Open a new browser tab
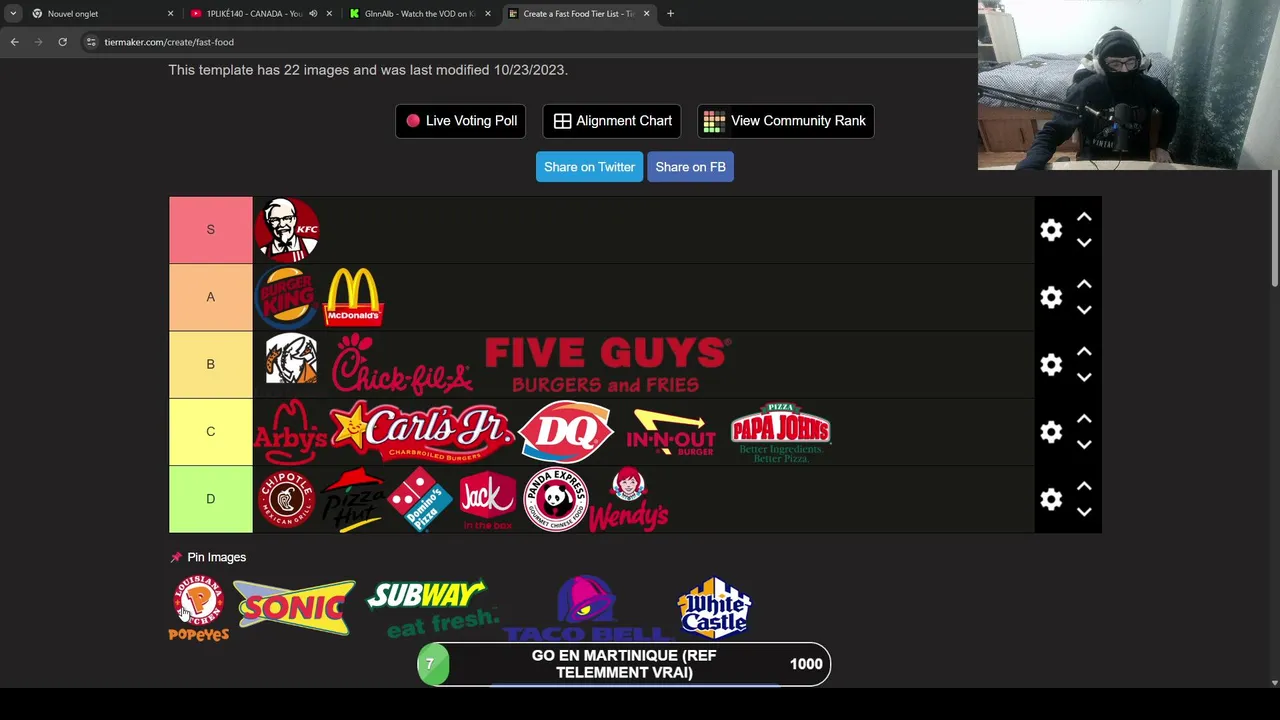Image resolution: width=1280 pixels, height=720 pixels. coord(670,14)
